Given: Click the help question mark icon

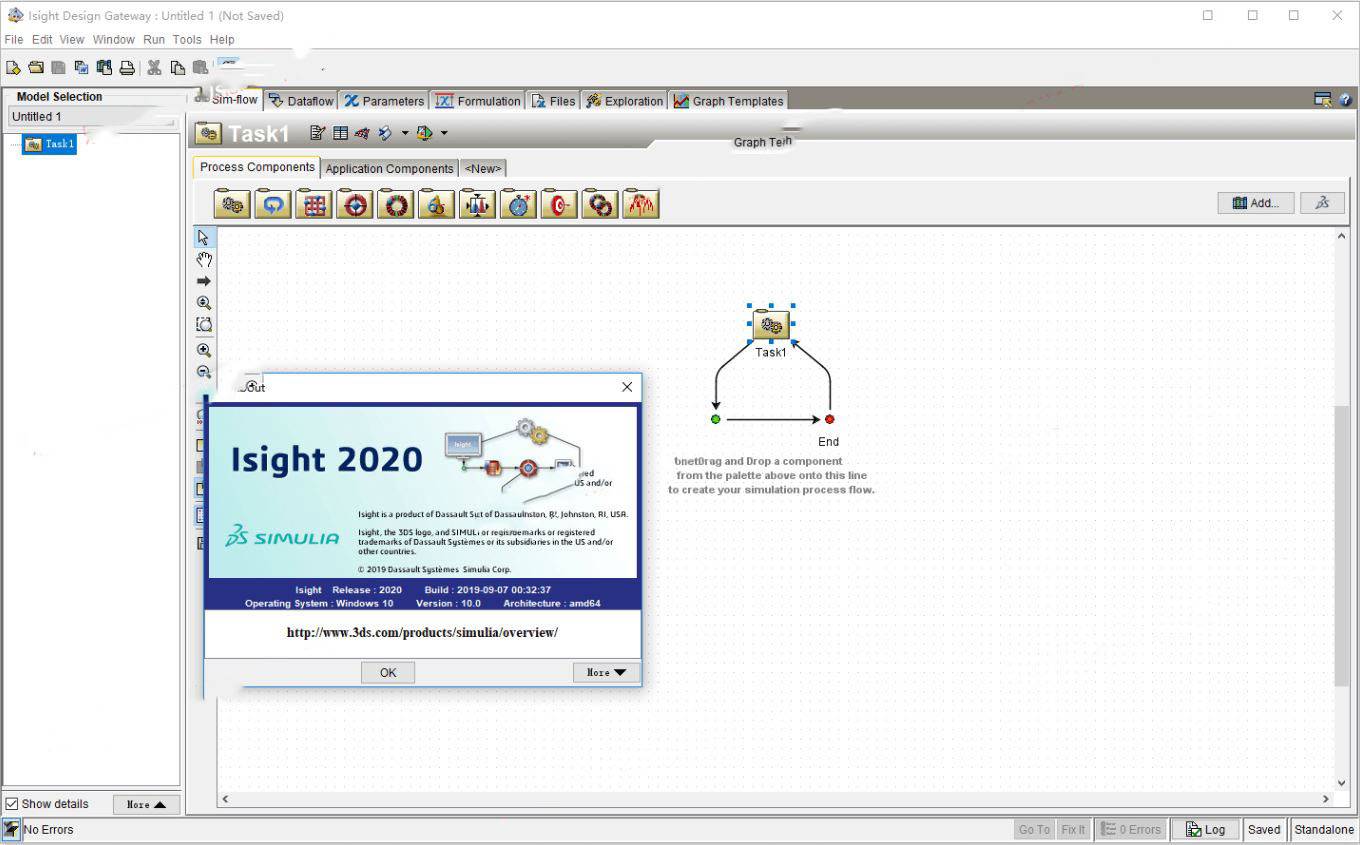Looking at the screenshot, I should [1345, 99].
